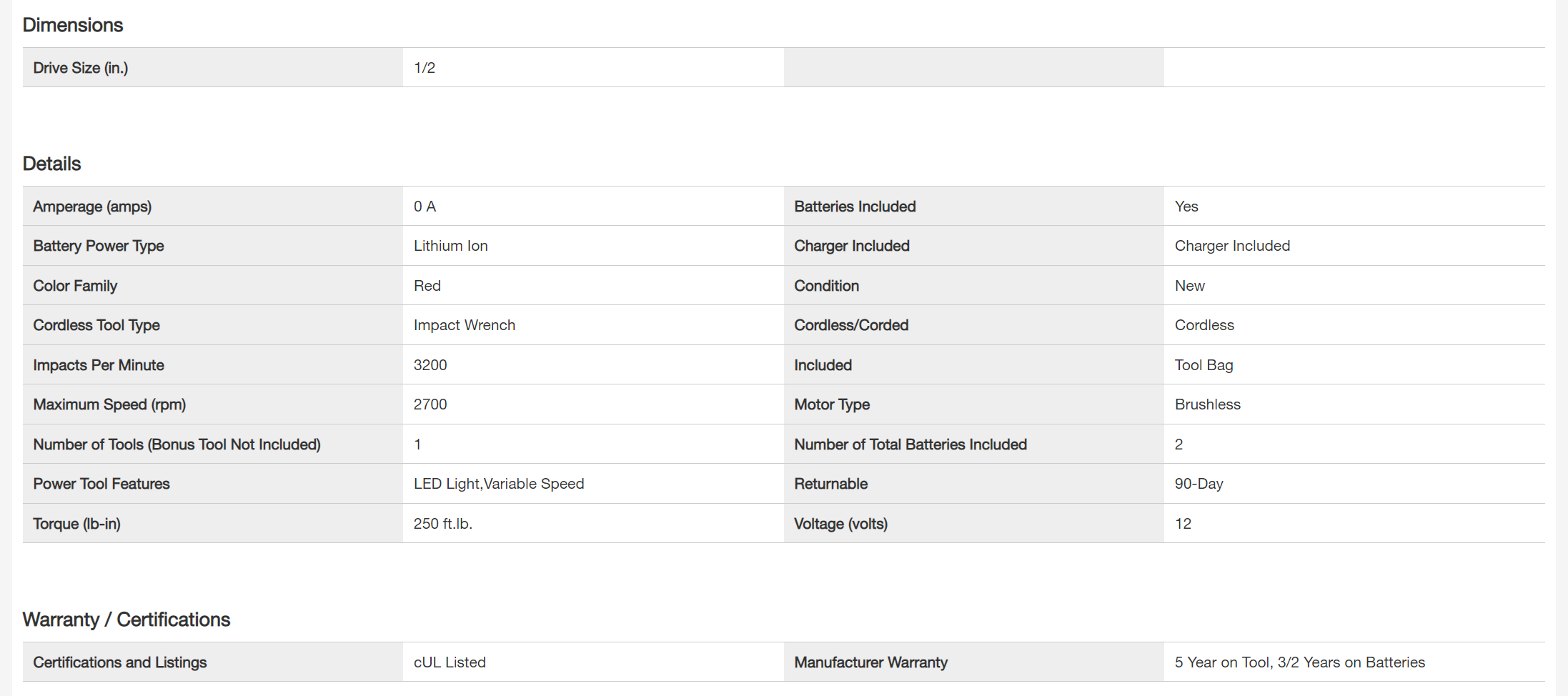Click the Warranty / Certifications heading

(x=126, y=620)
